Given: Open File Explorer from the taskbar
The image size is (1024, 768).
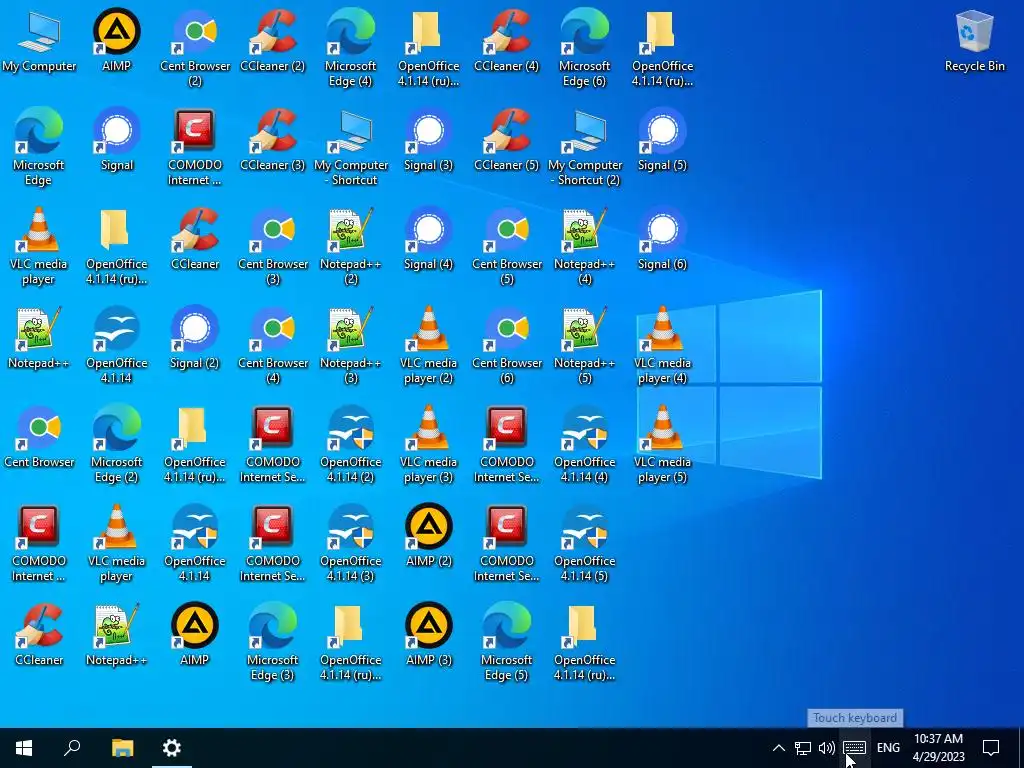Looking at the screenshot, I should pos(122,748).
